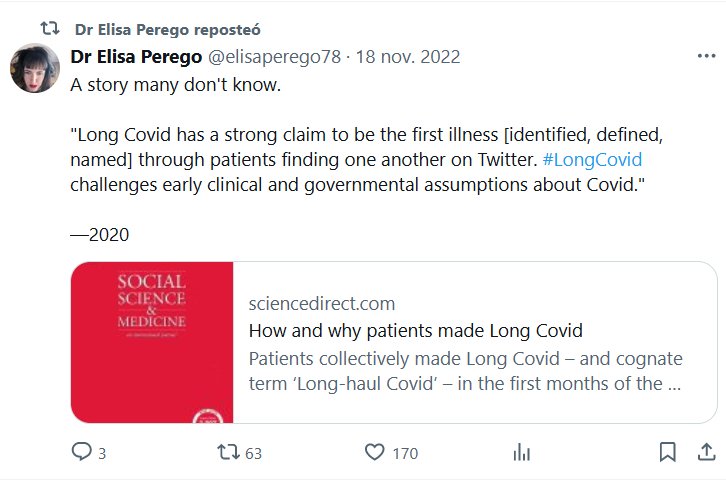The width and height of the screenshot is (726, 486).
Task: Click the share upload icon
Action: pos(706,452)
